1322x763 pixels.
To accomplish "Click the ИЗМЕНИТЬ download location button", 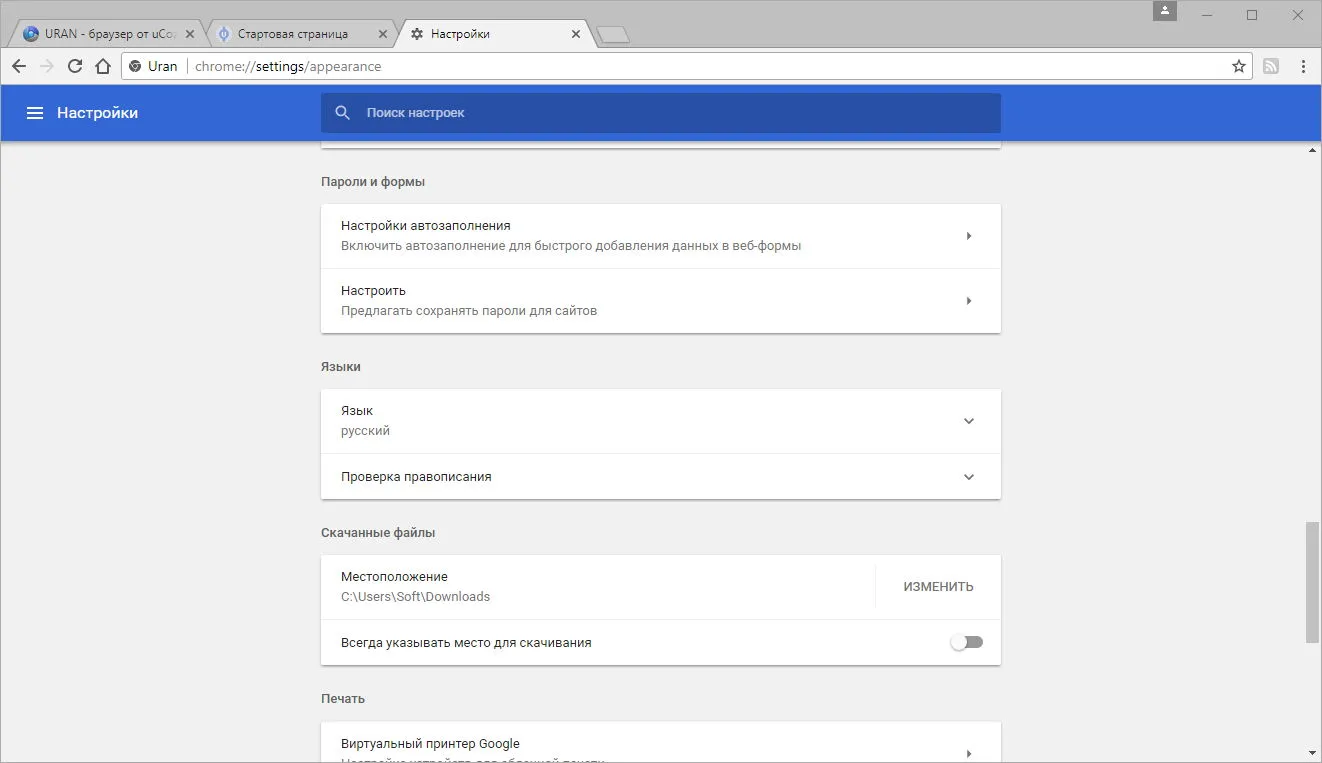I will point(938,587).
